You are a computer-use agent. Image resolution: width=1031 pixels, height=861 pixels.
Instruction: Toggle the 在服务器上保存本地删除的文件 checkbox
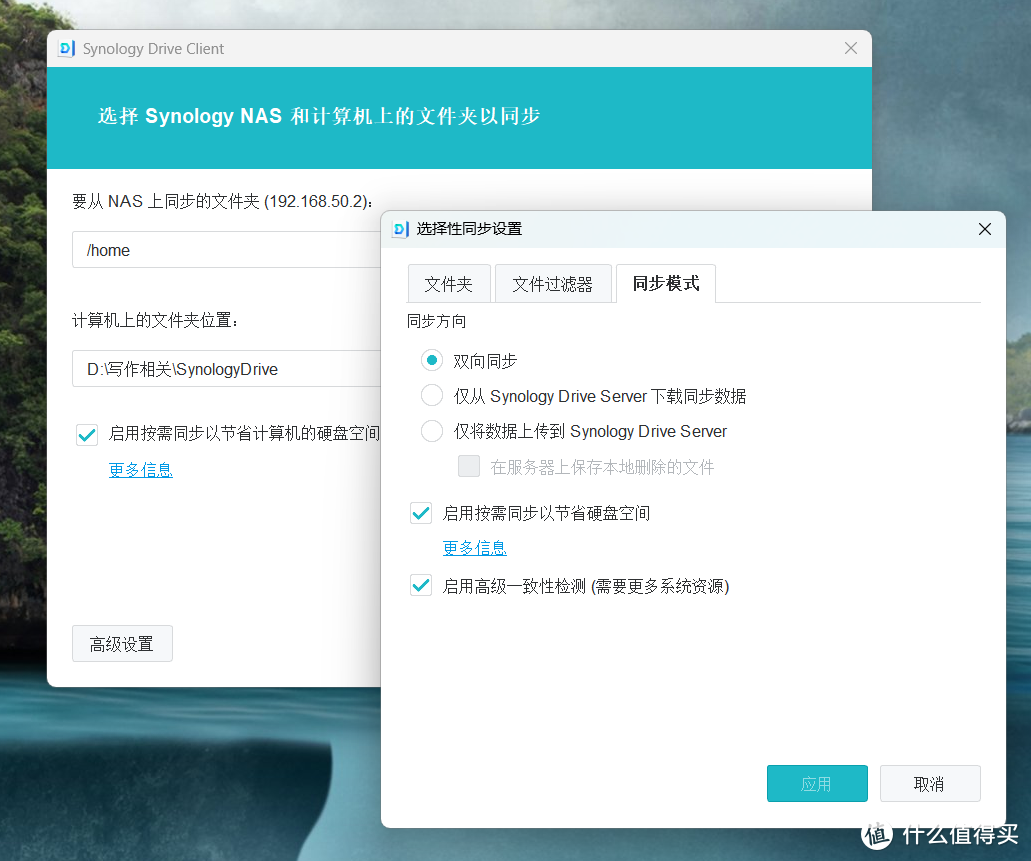click(468, 465)
